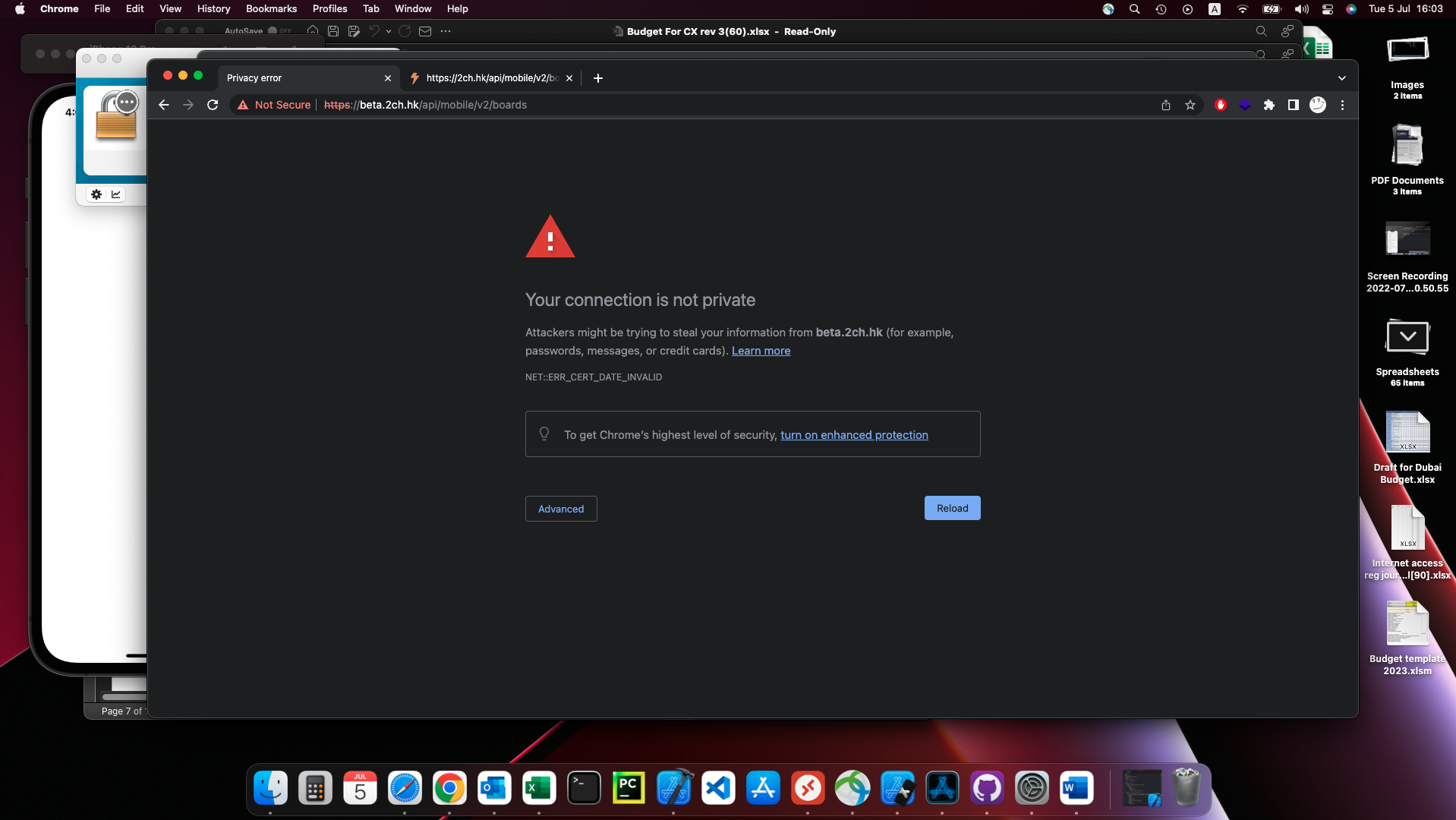This screenshot has height=820, width=1456.
Task: Open Microsoft Excel from the Dock
Action: [539, 788]
